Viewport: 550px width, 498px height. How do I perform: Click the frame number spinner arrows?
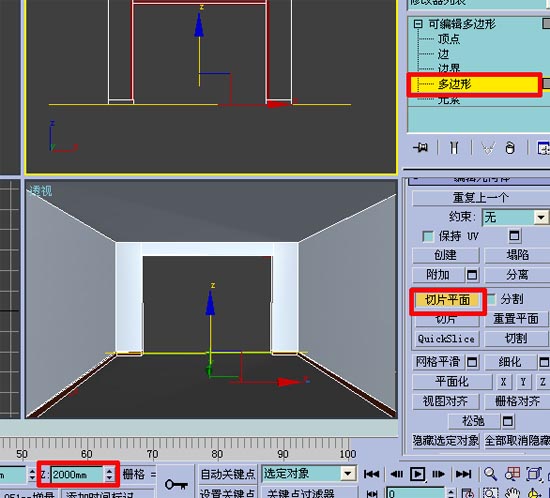click(x=451, y=493)
